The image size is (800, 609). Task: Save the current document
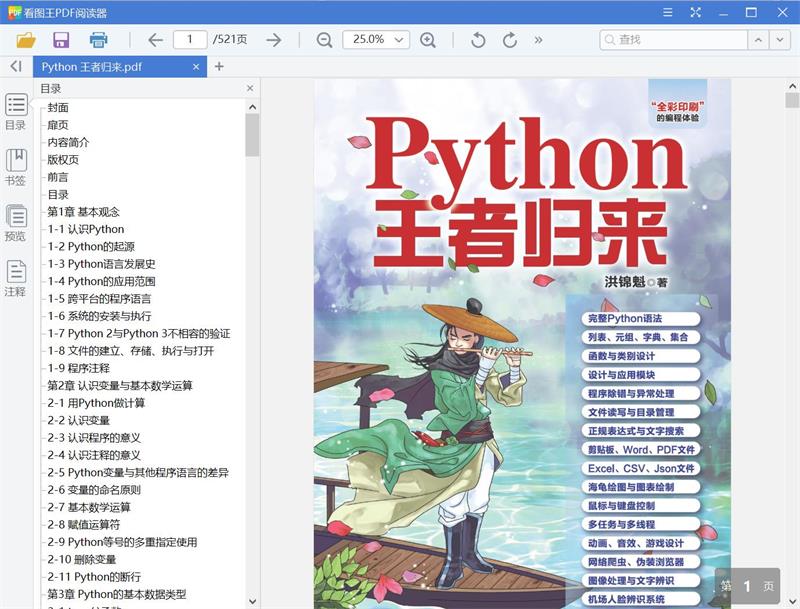point(60,40)
